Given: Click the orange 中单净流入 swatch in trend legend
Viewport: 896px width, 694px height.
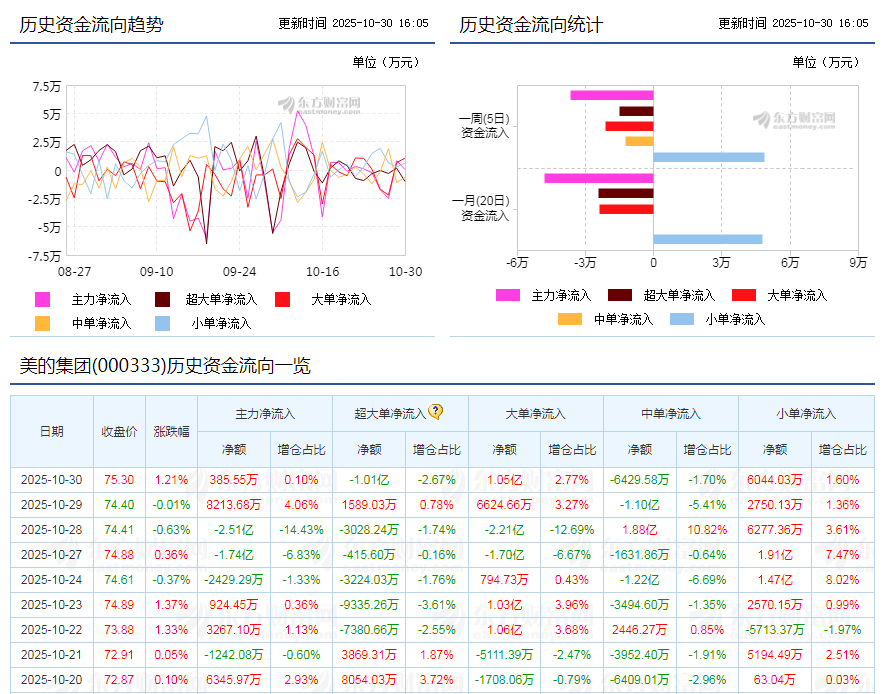Looking at the screenshot, I should pyautogui.click(x=42, y=324).
